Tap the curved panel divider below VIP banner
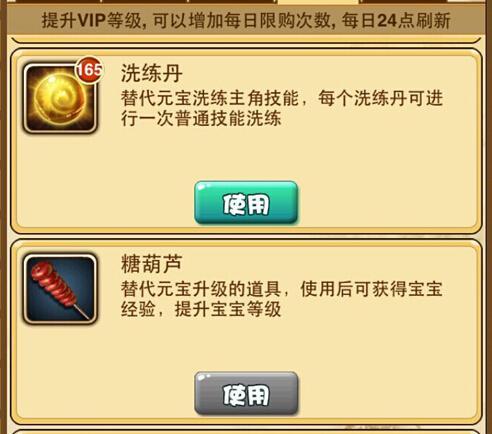 pyautogui.click(x=246, y=41)
